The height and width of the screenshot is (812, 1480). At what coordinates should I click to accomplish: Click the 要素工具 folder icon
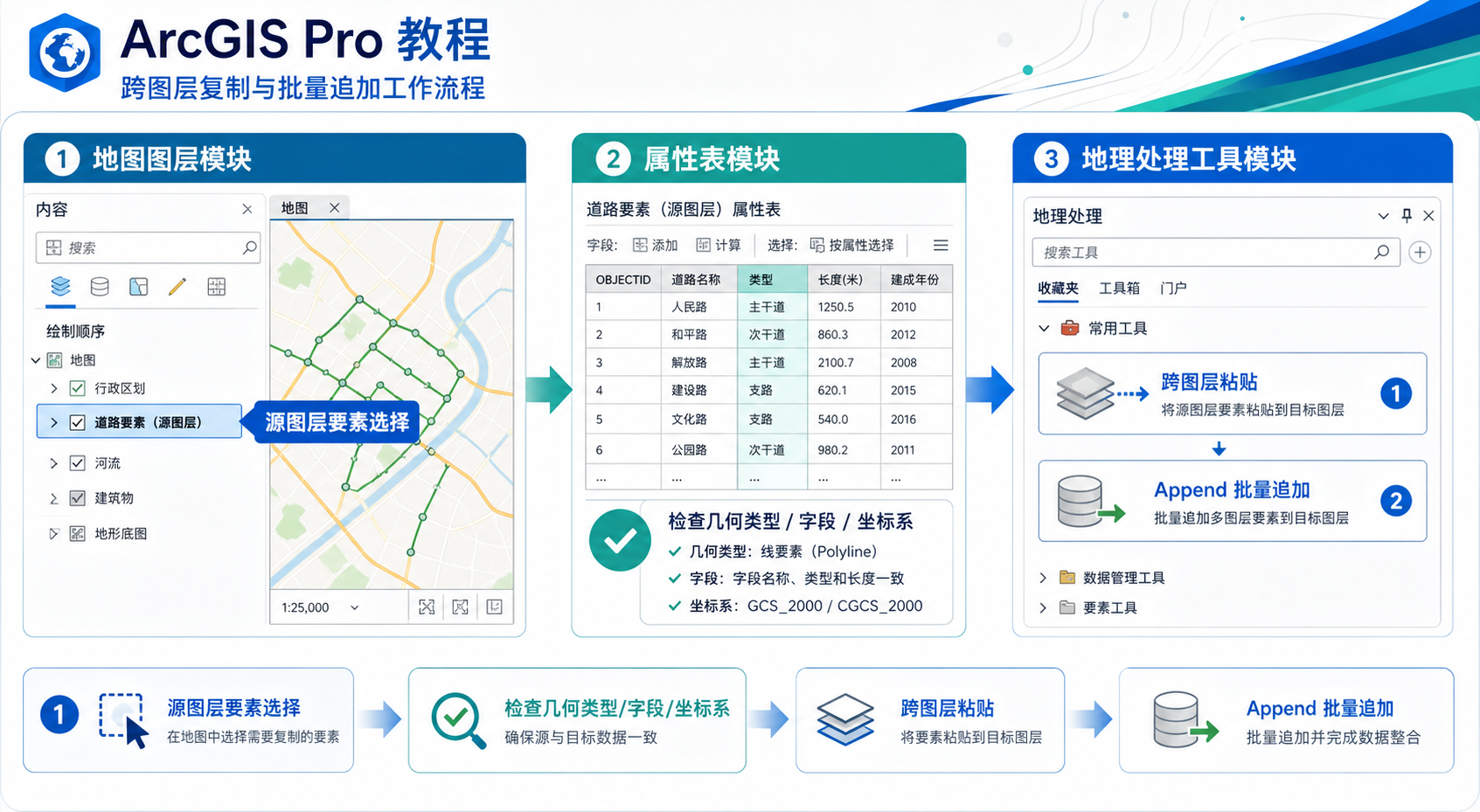pos(1067,607)
